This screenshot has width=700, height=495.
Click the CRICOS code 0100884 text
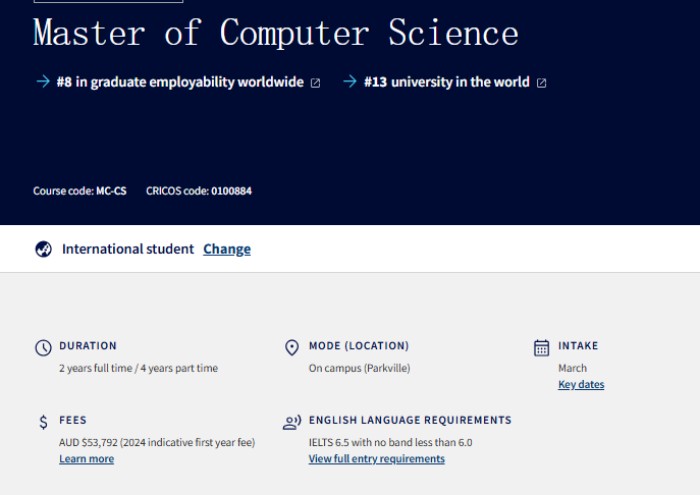[x=199, y=190]
